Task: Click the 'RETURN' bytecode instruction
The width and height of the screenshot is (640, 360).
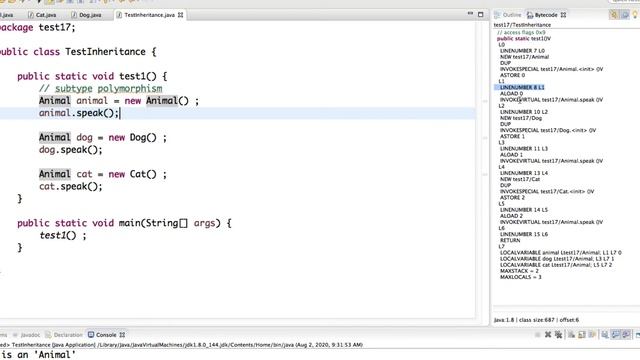Action: [x=510, y=240]
